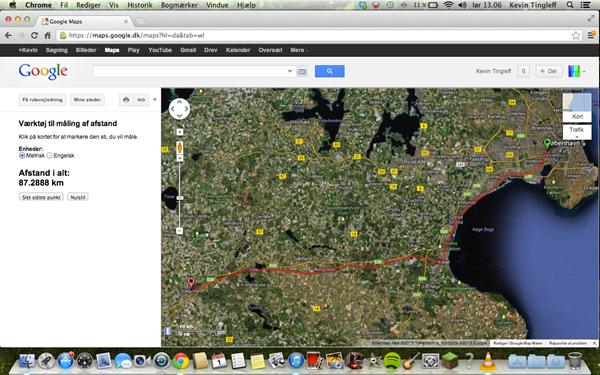Open a new tab beside Google Maps

click(140, 21)
